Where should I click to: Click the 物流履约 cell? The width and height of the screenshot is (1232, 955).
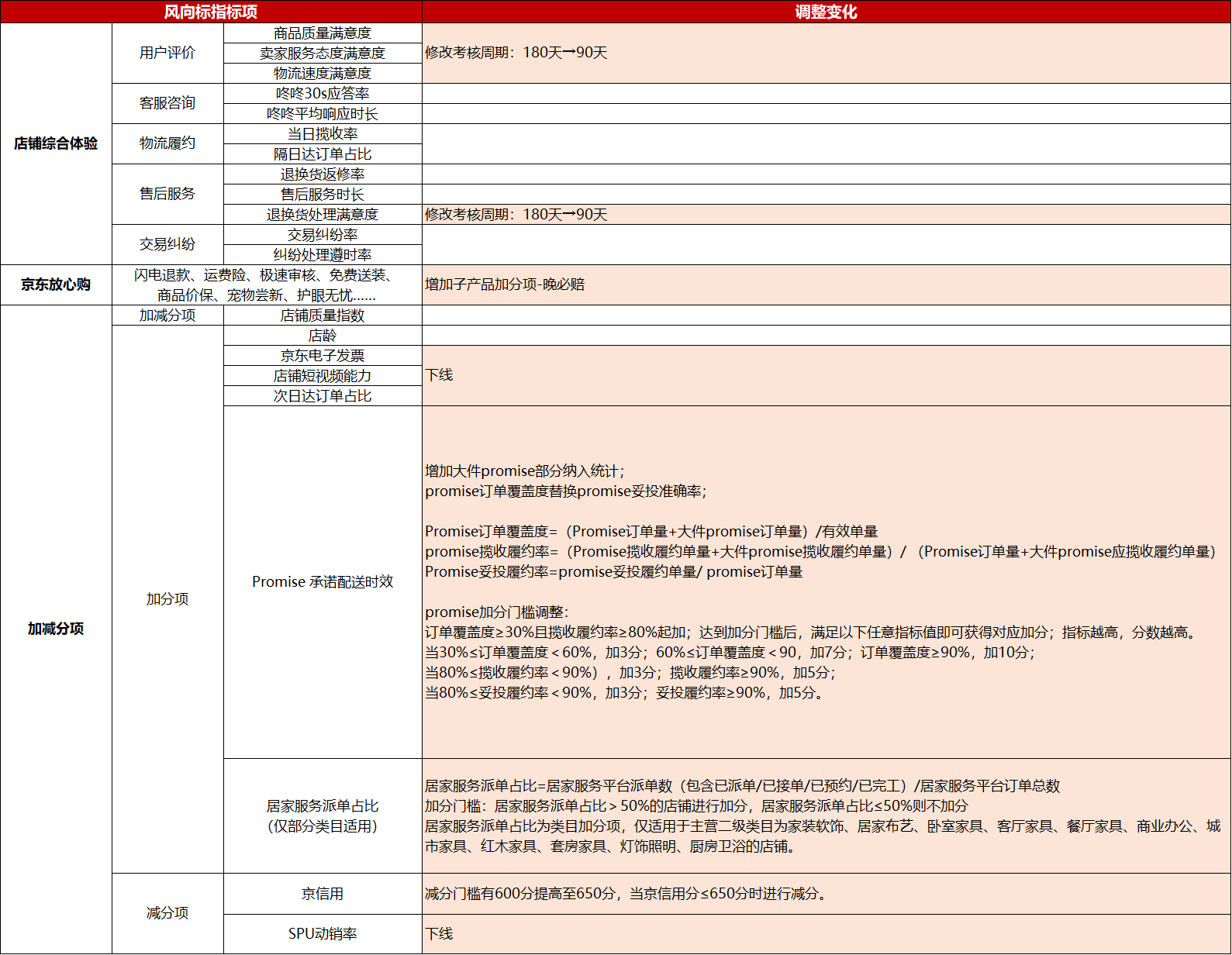(167, 143)
